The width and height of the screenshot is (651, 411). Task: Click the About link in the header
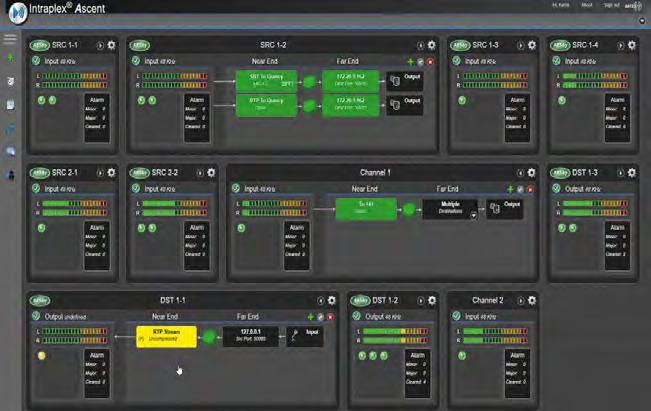pos(587,5)
